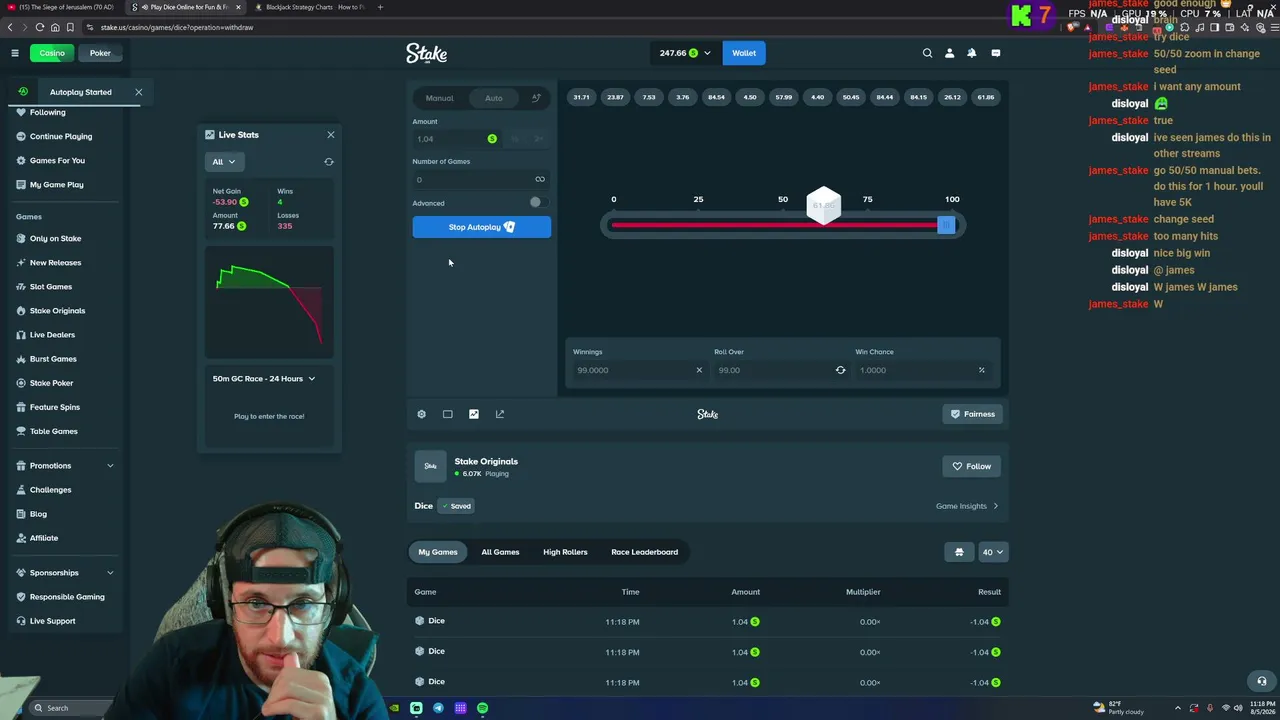Click the blue roll-over slider handle
This screenshot has height=720, width=1280.
(946, 225)
